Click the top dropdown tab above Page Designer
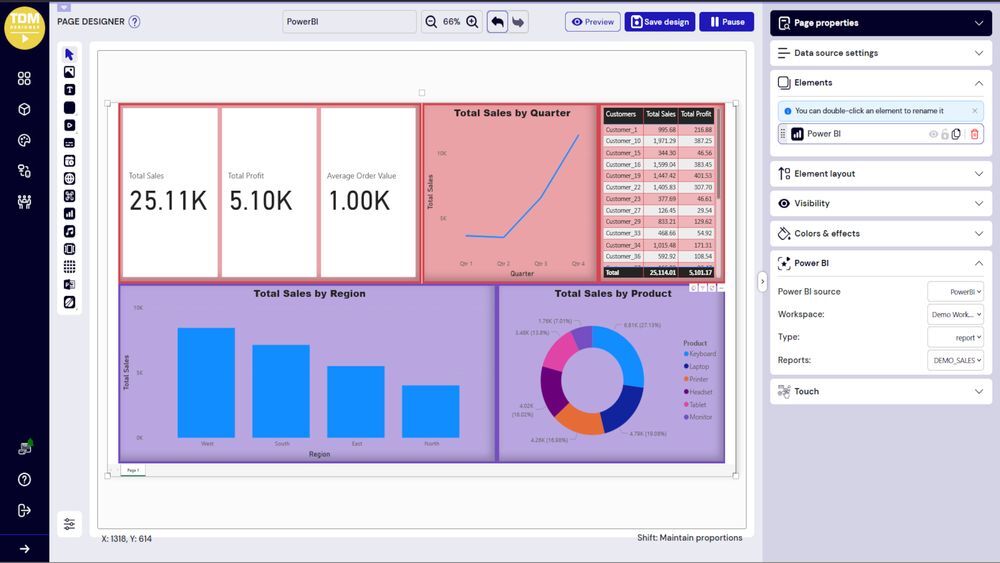 [64, 7]
